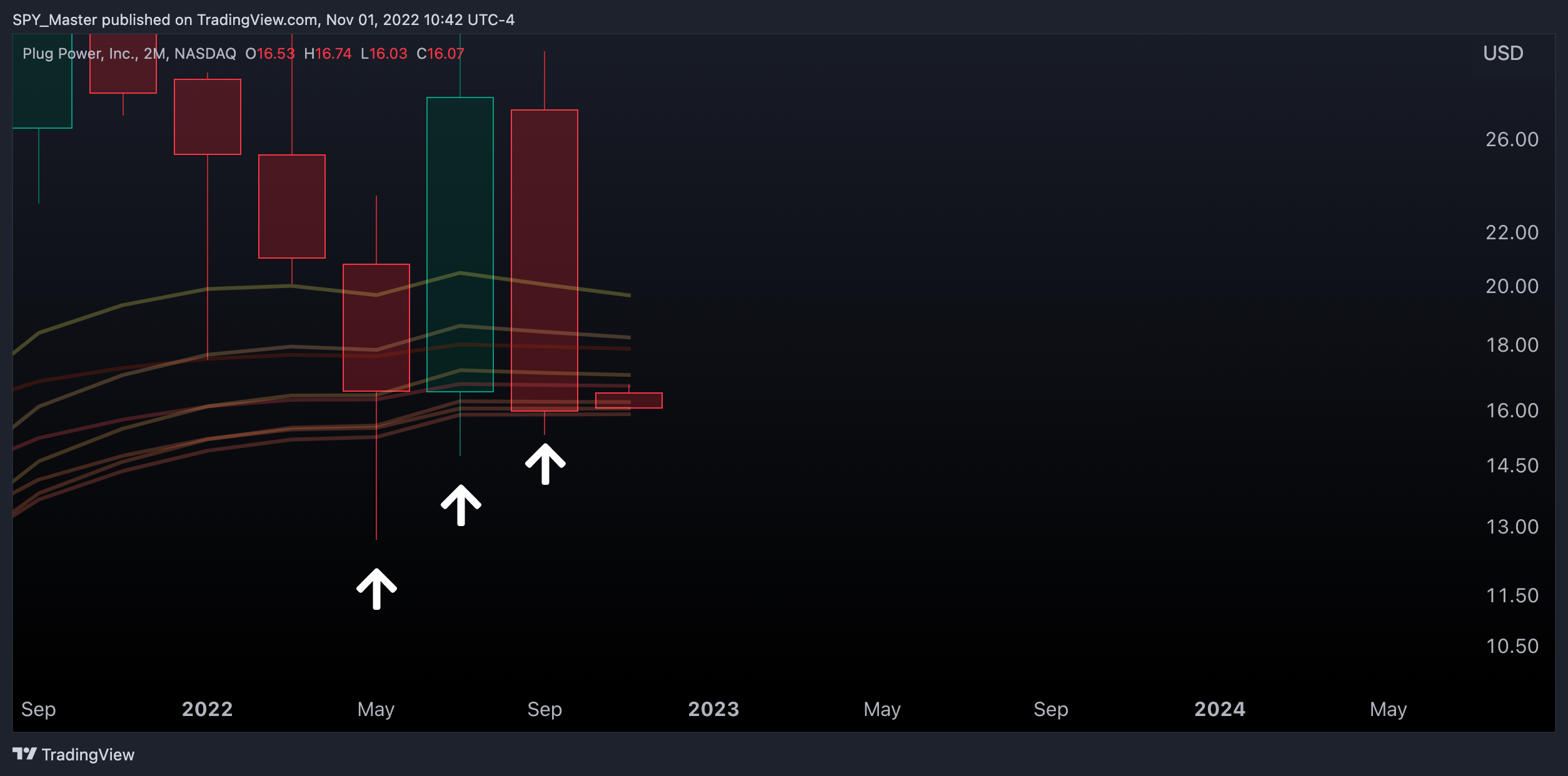This screenshot has height=776, width=1568.
Task: Click the May label after 2024
Action: [1389, 710]
